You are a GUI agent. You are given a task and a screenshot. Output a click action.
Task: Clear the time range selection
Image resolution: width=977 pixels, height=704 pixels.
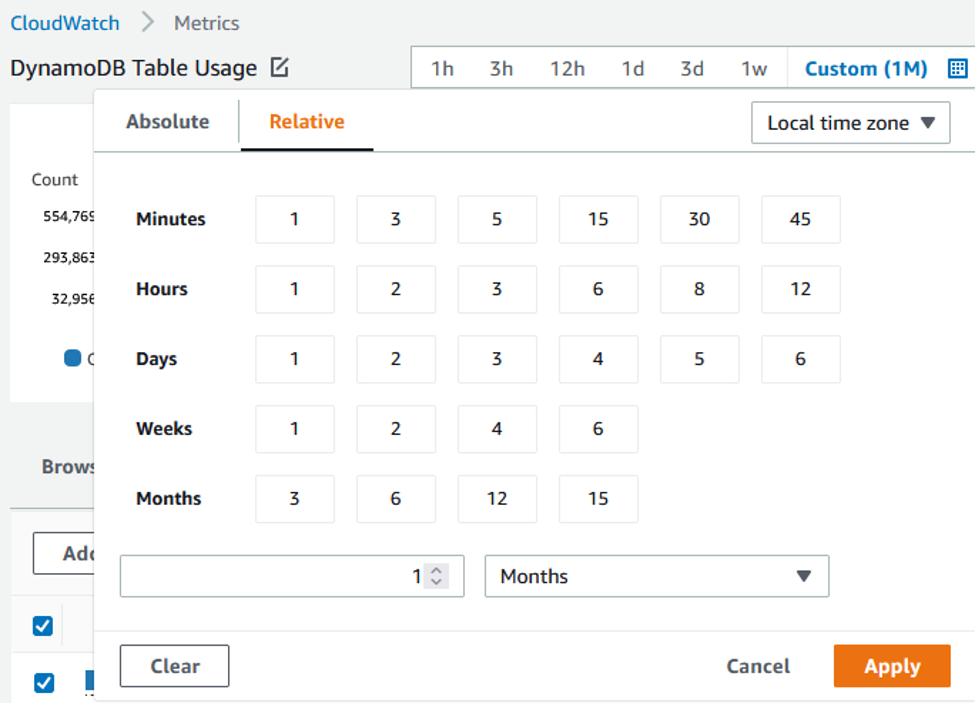click(x=174, y=666)
